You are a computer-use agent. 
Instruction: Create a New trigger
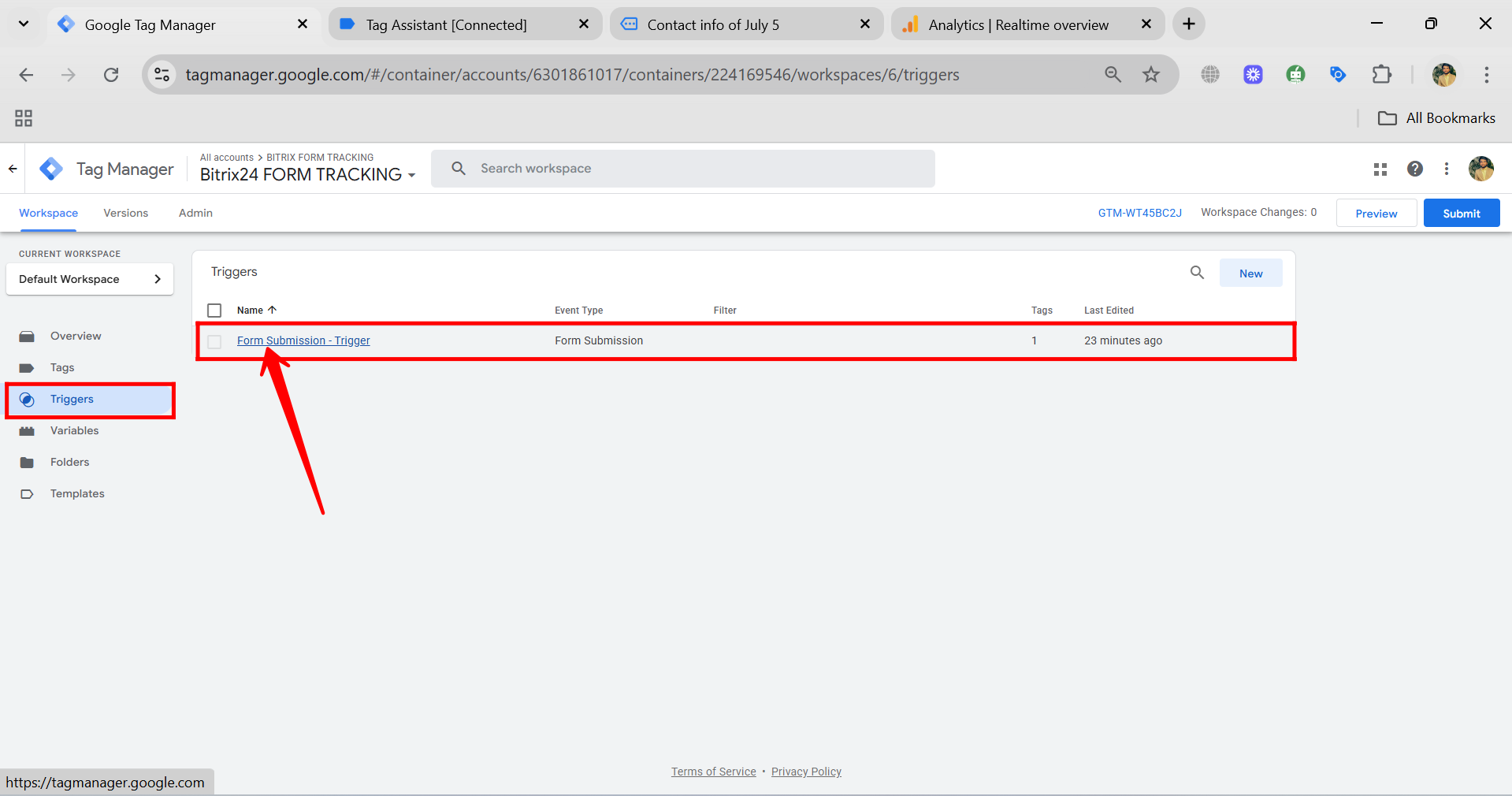(x=1250, y=273)
